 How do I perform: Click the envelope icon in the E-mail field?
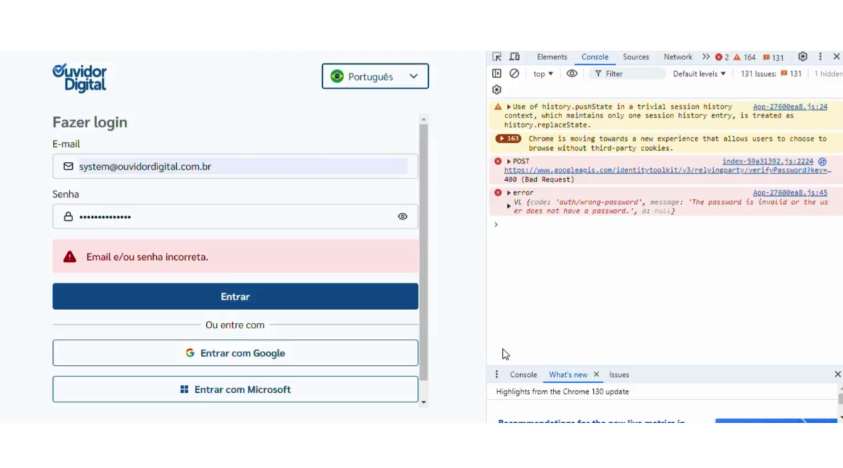pyautogui.click(x=68, y=166)
